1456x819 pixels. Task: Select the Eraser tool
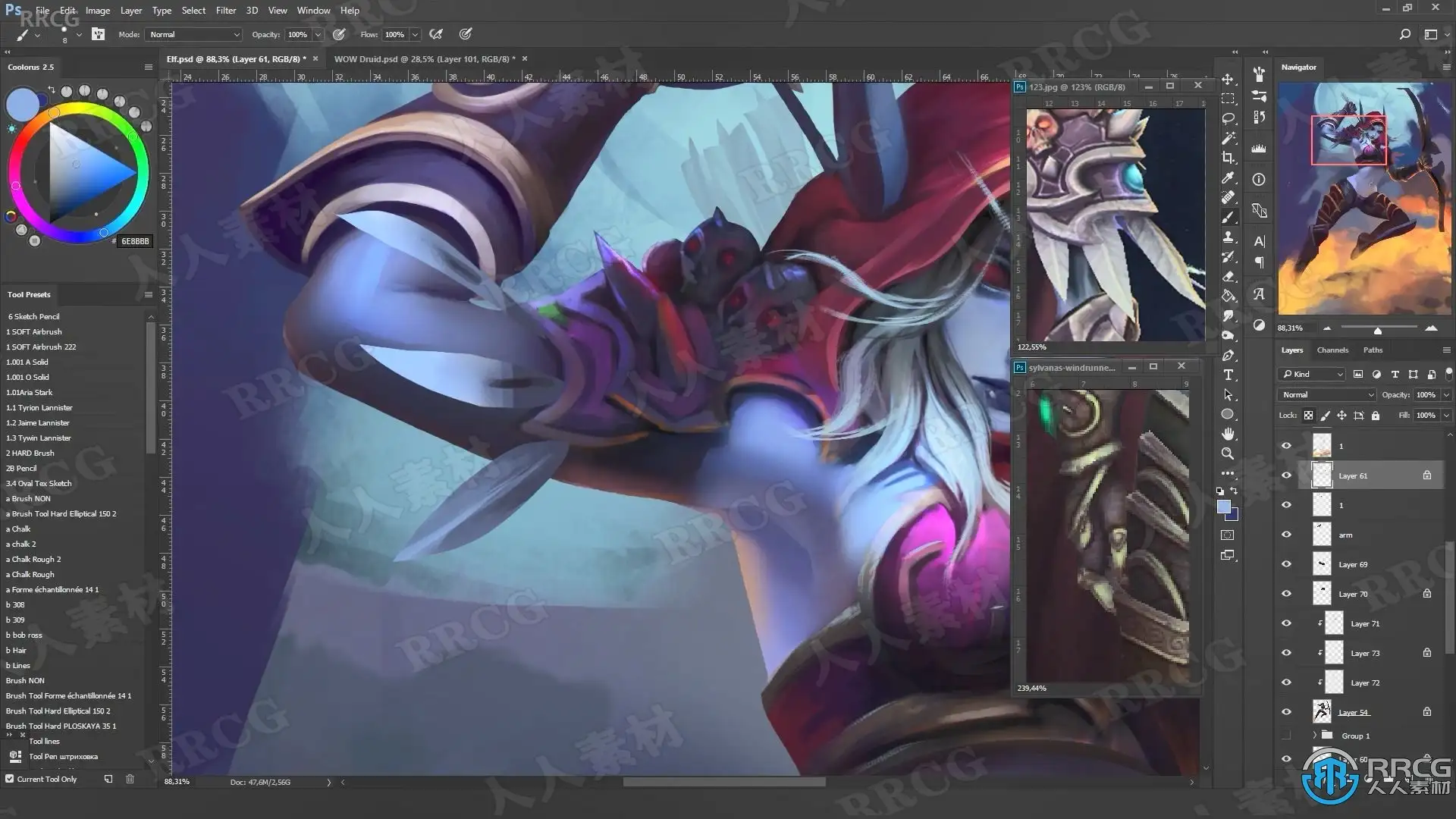[1228, 277]
